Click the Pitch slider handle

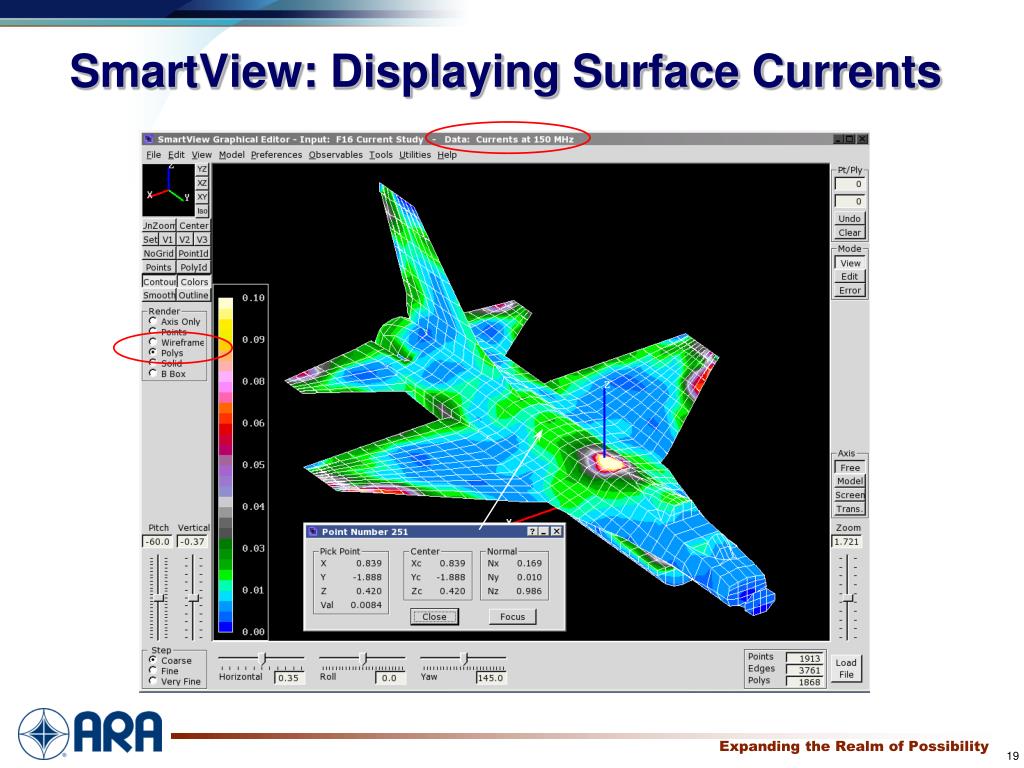(159, 598)
